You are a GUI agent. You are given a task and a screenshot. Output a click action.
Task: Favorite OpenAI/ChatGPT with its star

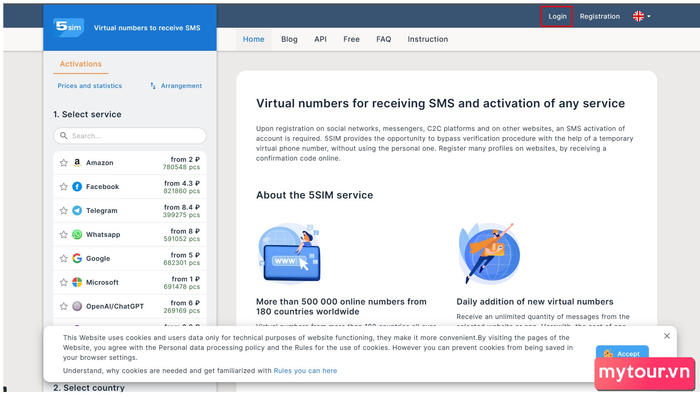[x=63, y=306]
